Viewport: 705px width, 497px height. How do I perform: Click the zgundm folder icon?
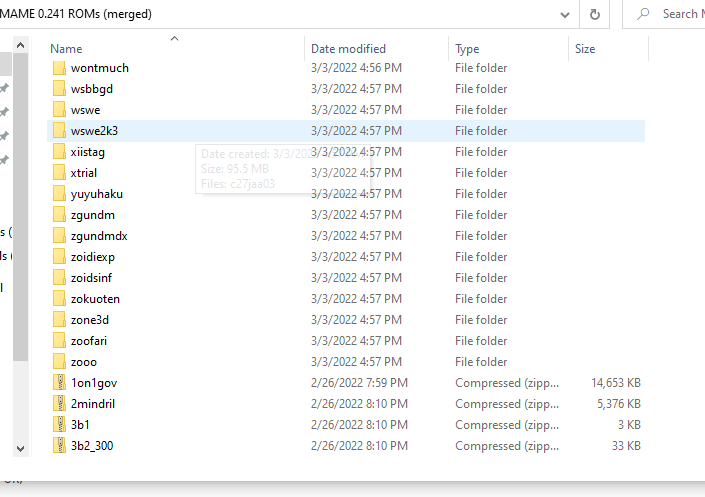pyautogui.click(x=59, y=215)
